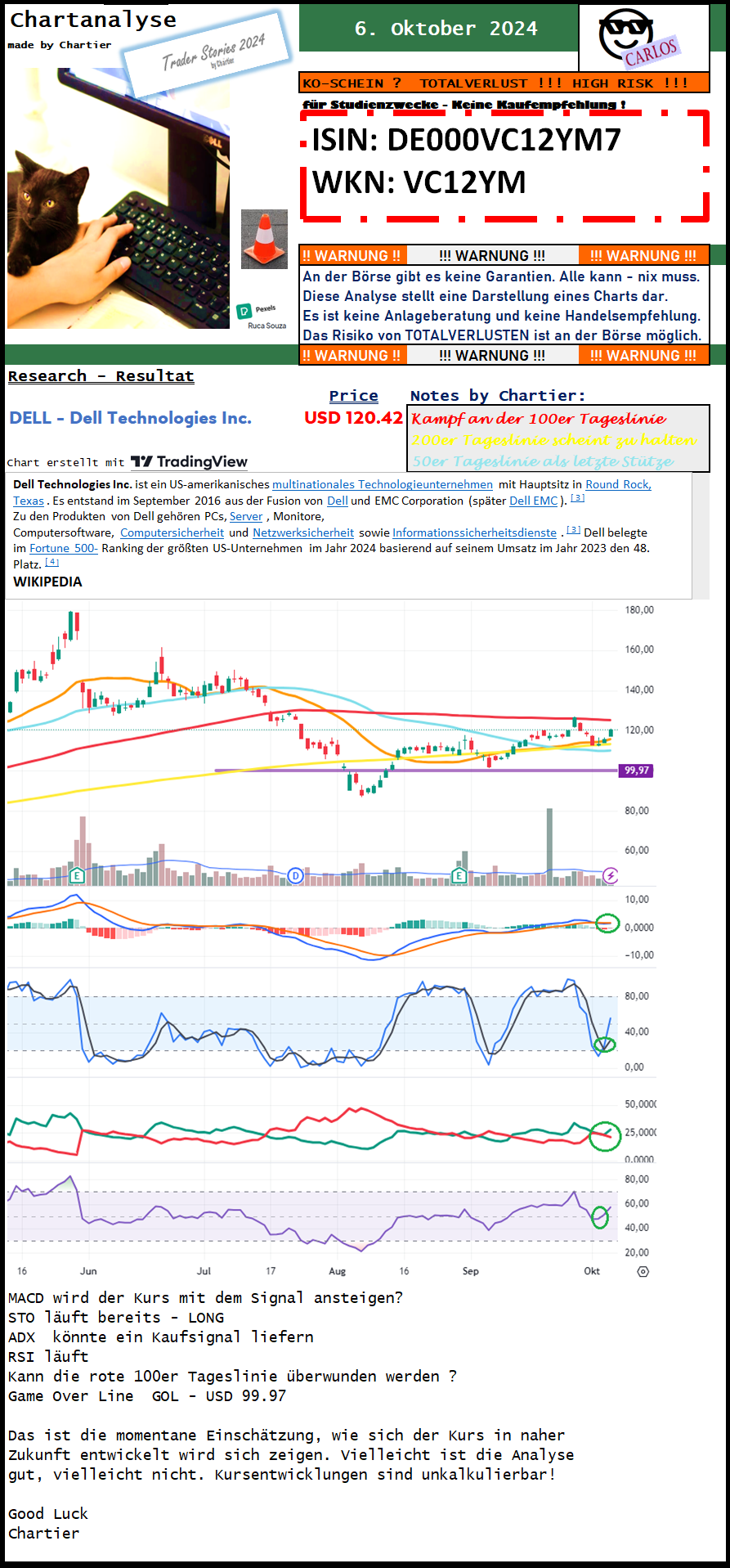Click the cat at keyboard photo

click(119, 199)
